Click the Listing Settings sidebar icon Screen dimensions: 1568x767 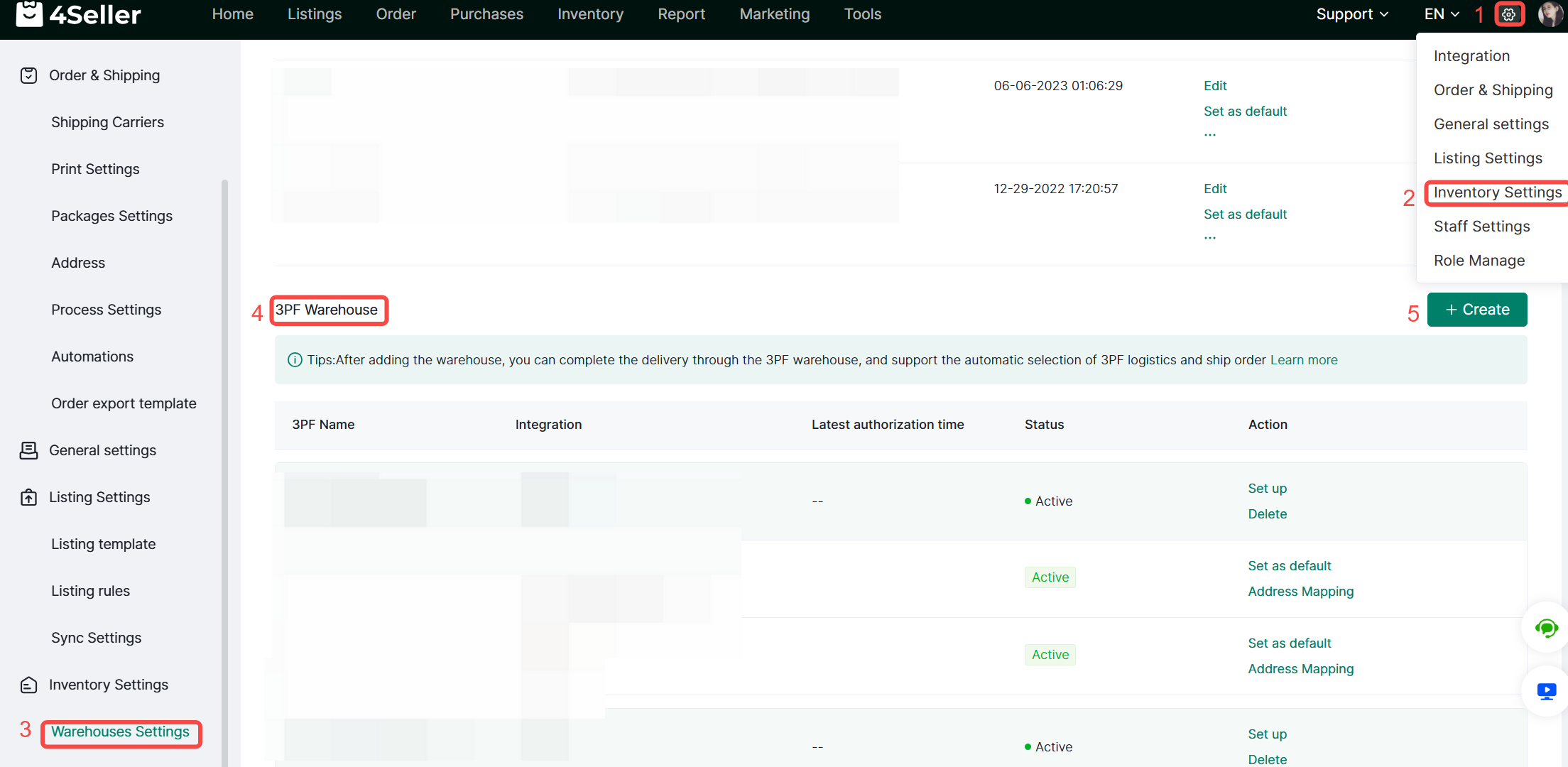click(x=28, y=497)
